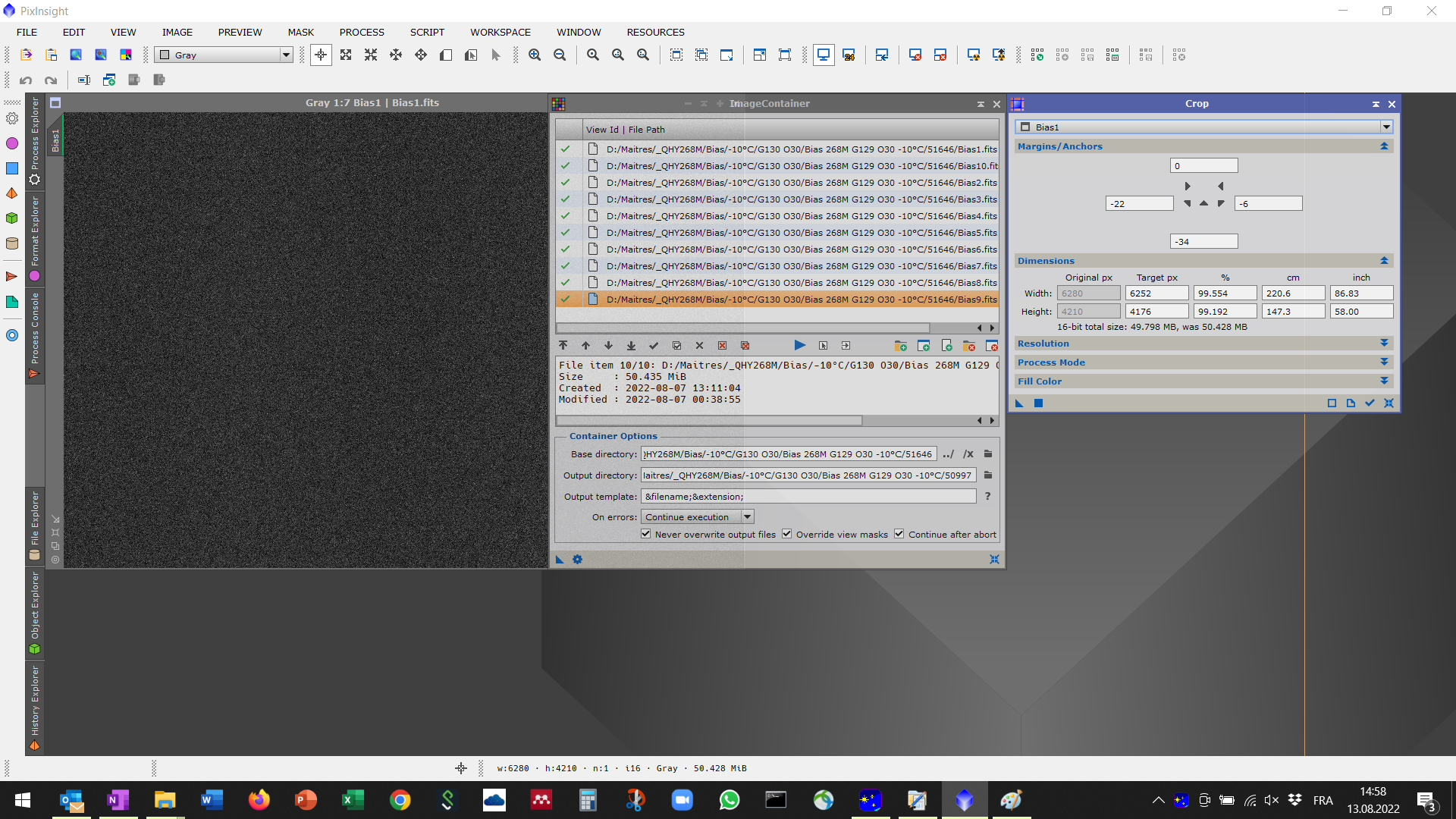Select the bottom center anchor arrow
This screenshot has height=819, width=1456.
pyautogui.click(x=1203, y=203)
